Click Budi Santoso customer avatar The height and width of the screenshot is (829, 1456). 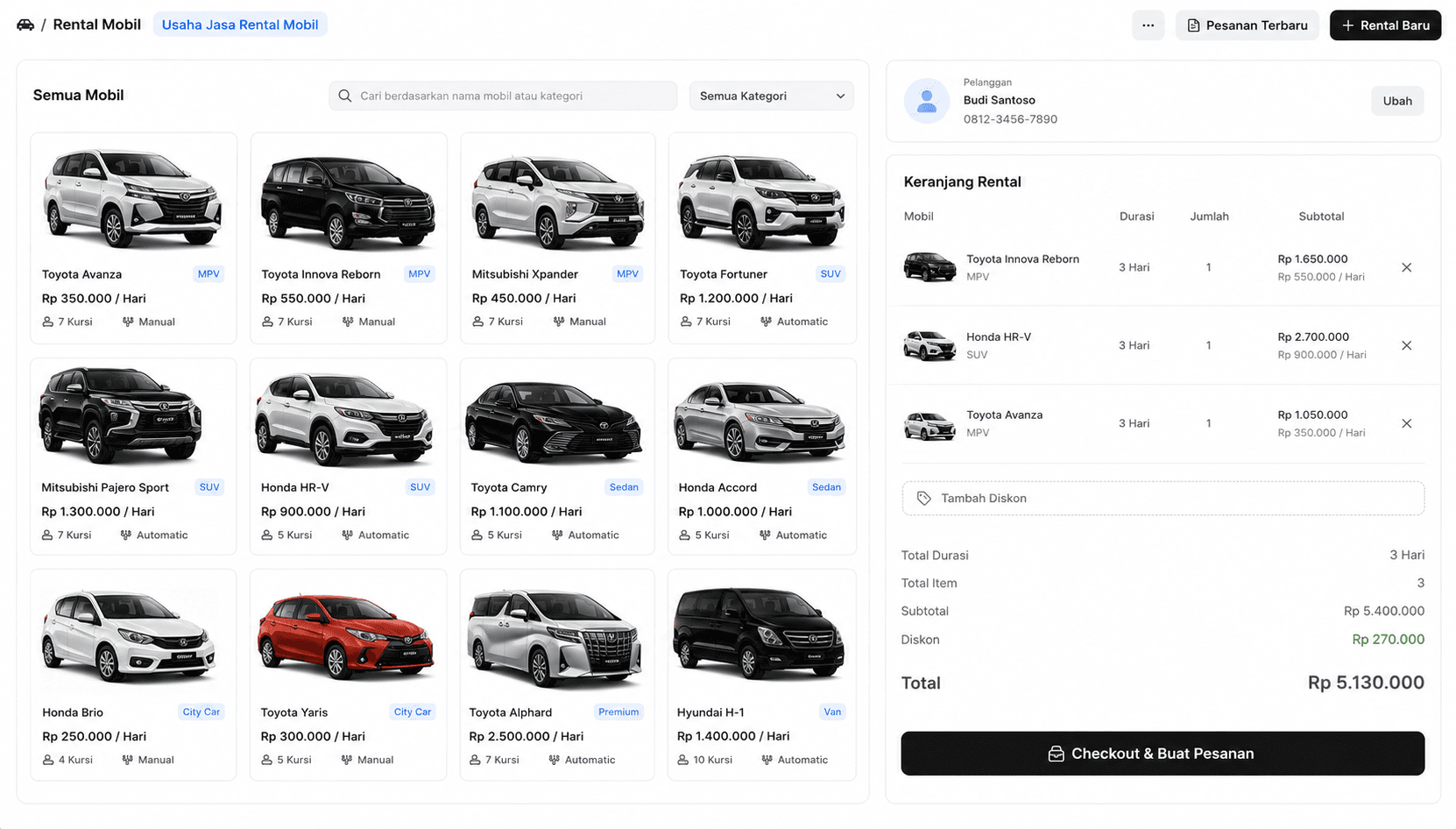tap(927, 101)
